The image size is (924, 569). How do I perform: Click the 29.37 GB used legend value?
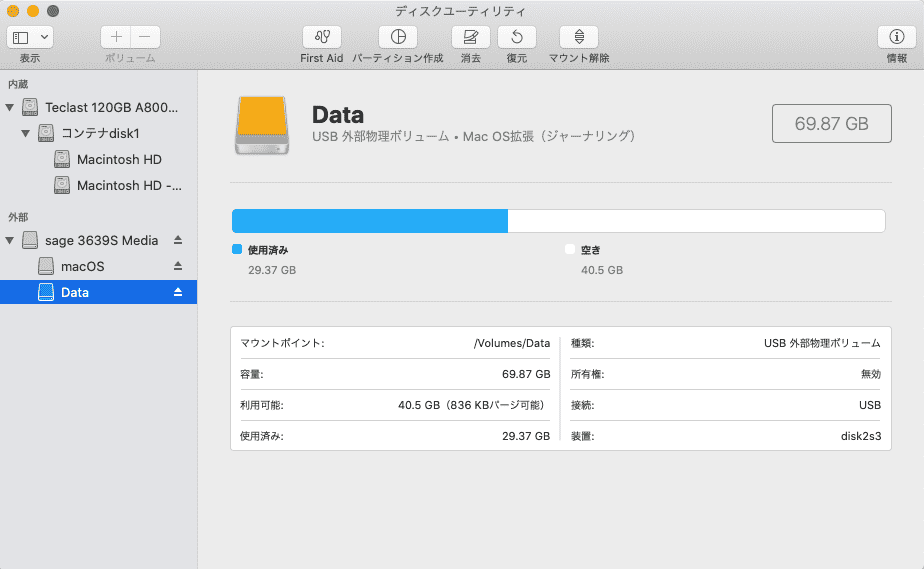coord(272,270)
